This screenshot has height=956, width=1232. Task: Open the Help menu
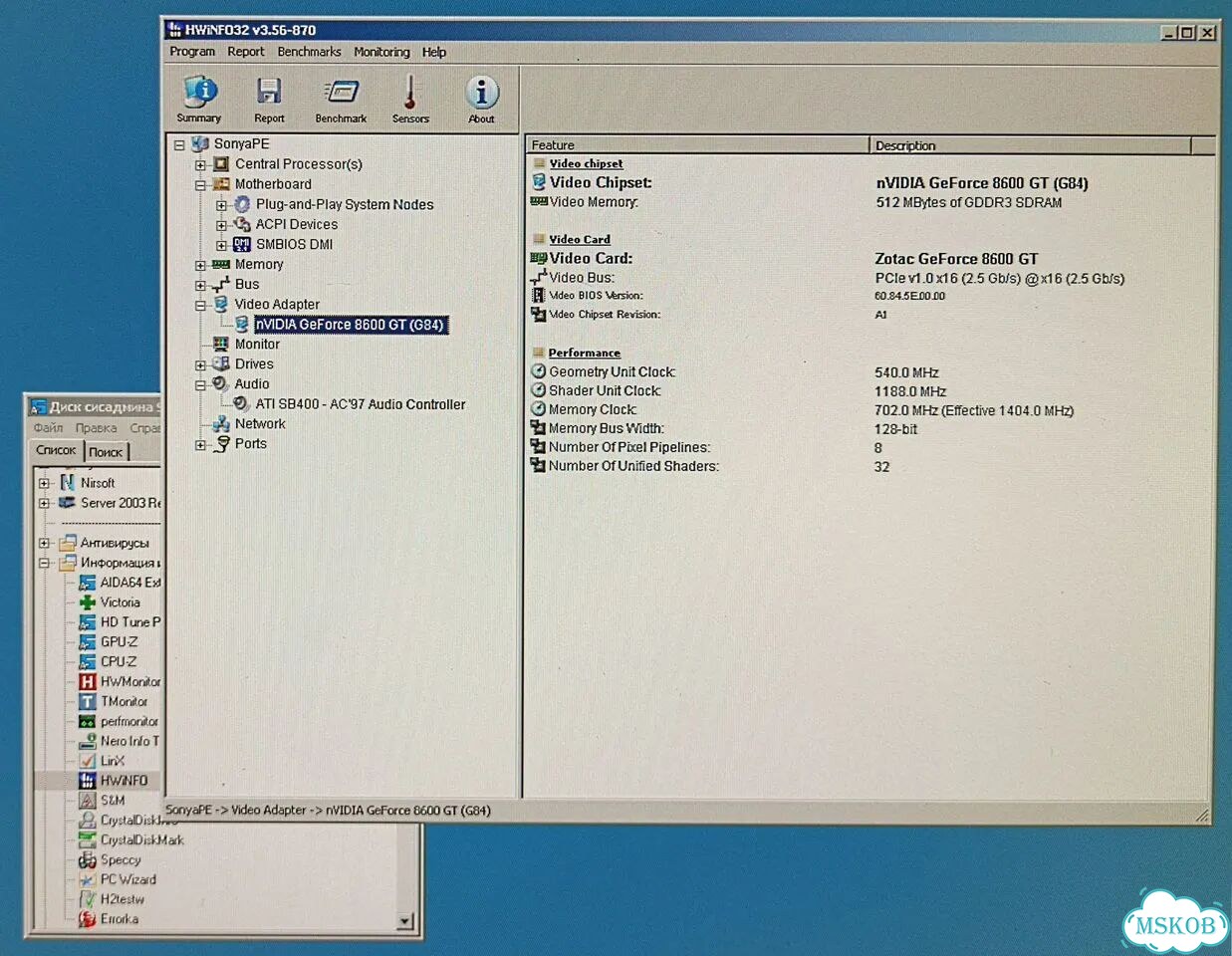click(433, 52)
